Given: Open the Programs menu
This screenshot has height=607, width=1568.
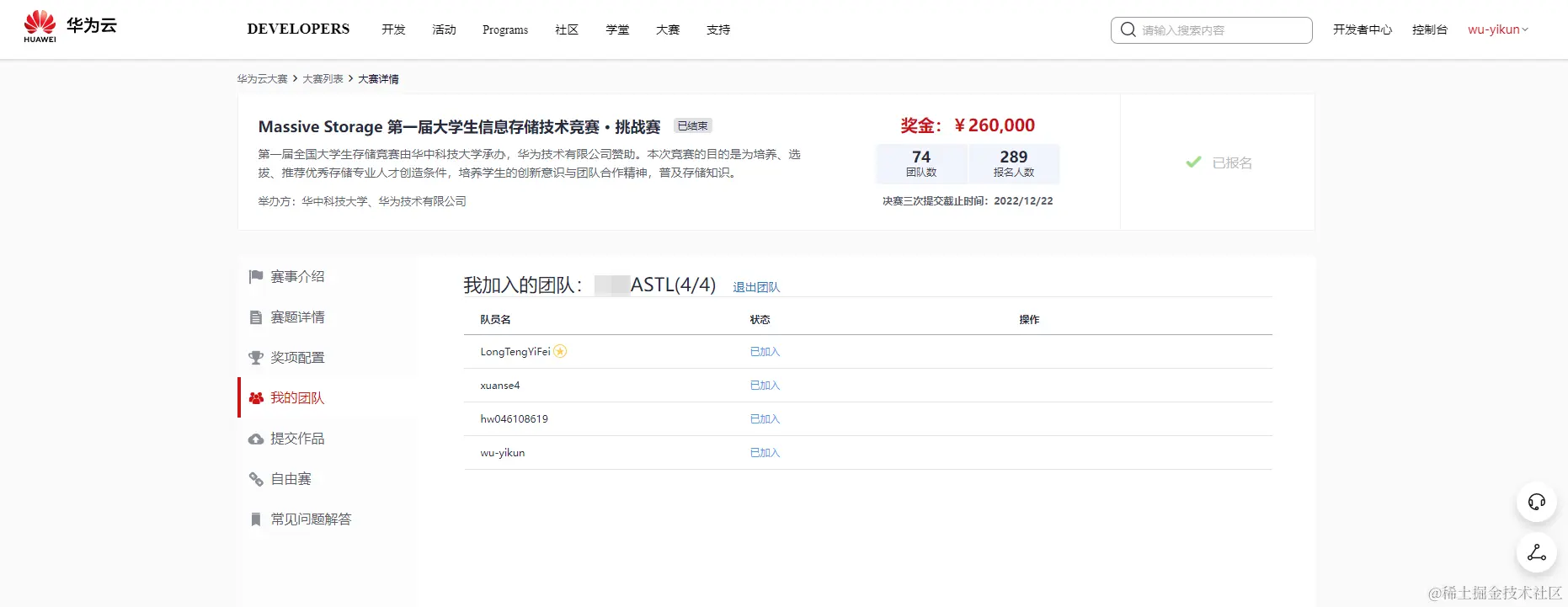Looking at the screenshot, I should click(x=505, y=29).
